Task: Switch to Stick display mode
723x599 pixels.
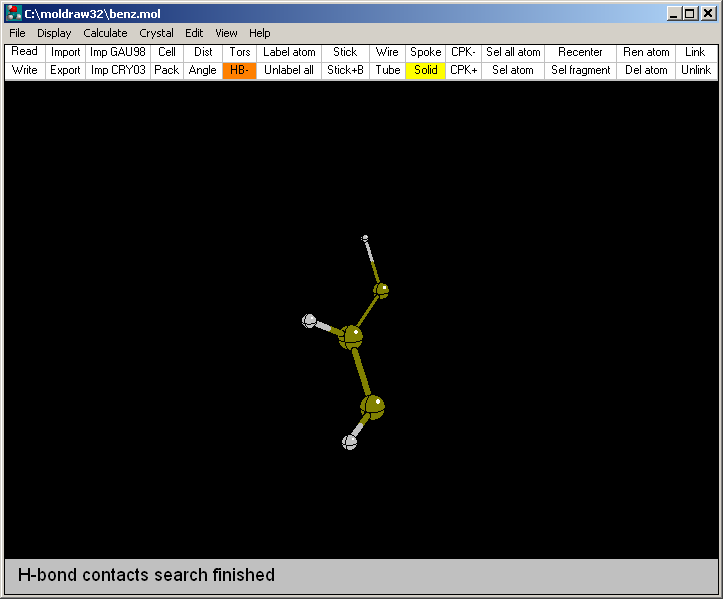Action: click(x=345, y=52)
